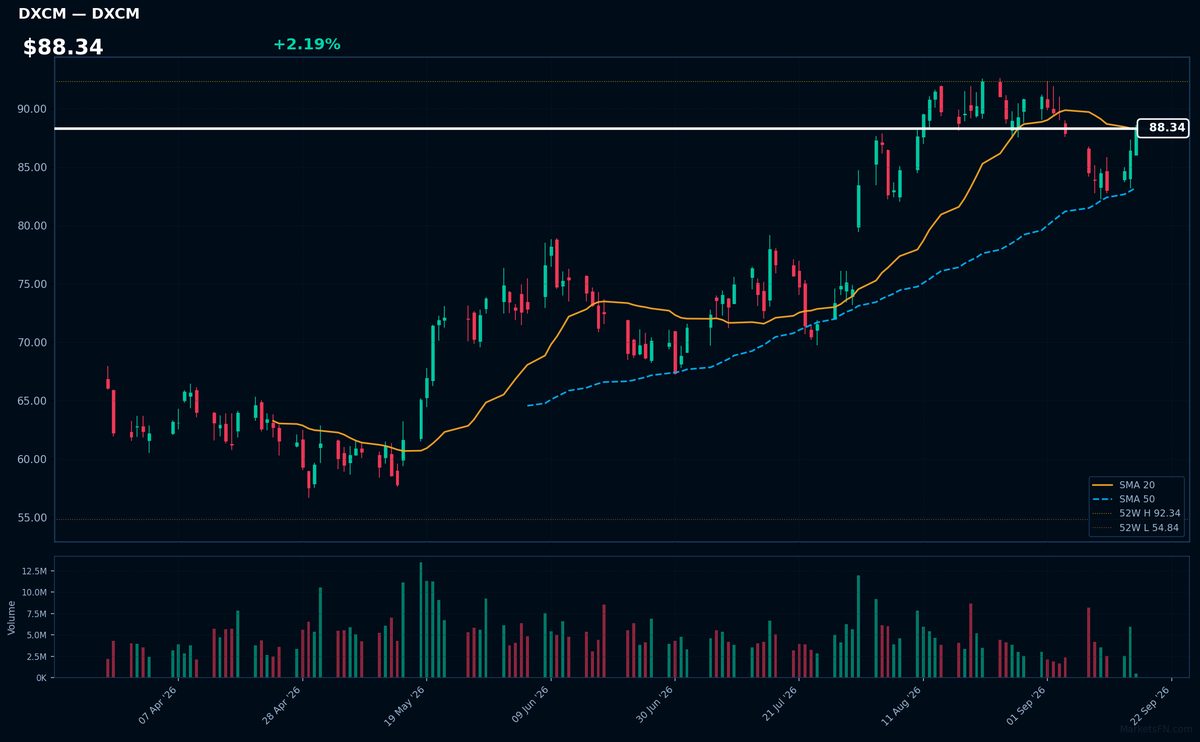
Task: Click the 80.00 price axis label
Action: click(x=31, y=226)
